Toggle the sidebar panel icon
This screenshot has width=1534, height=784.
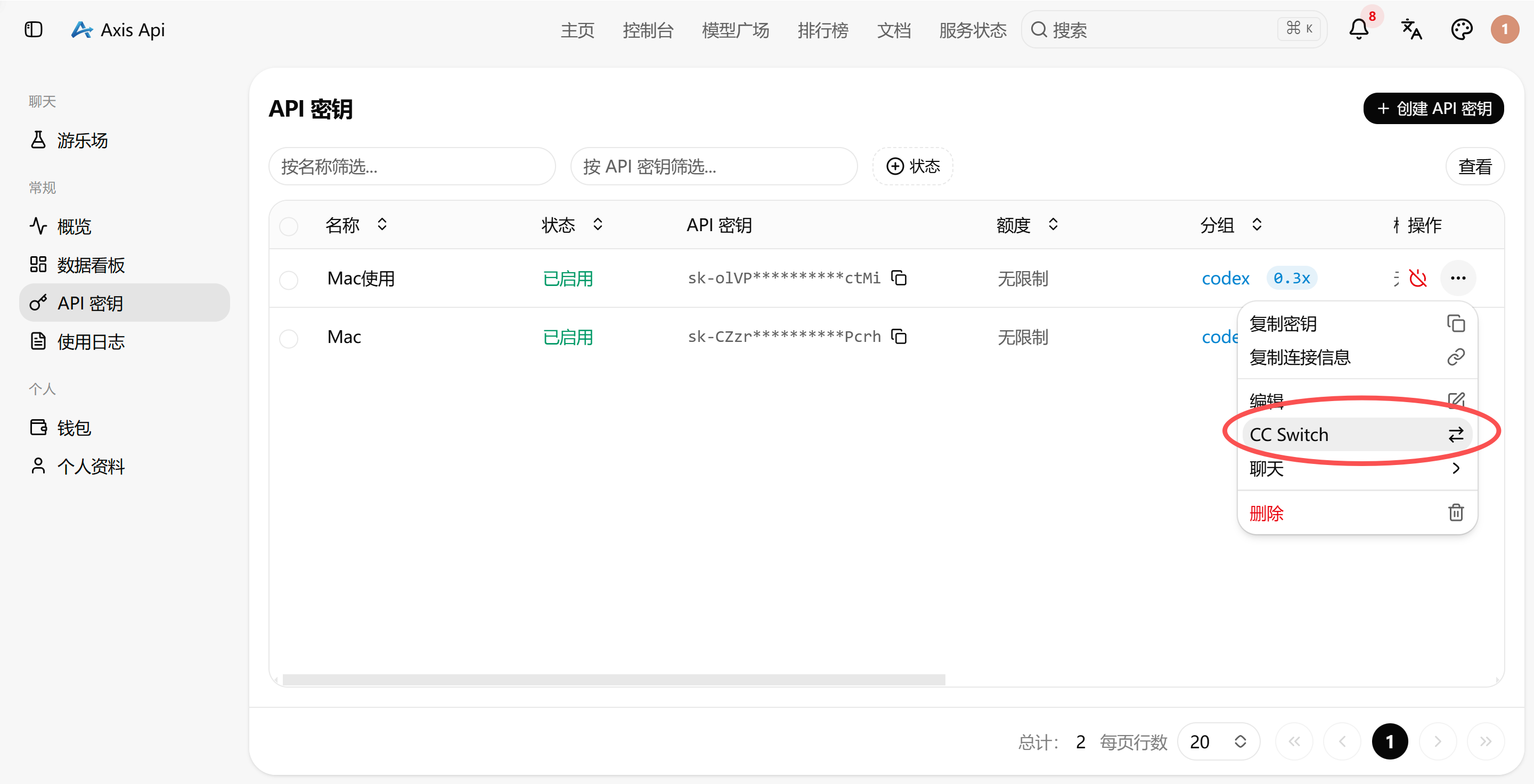(34, 29)
